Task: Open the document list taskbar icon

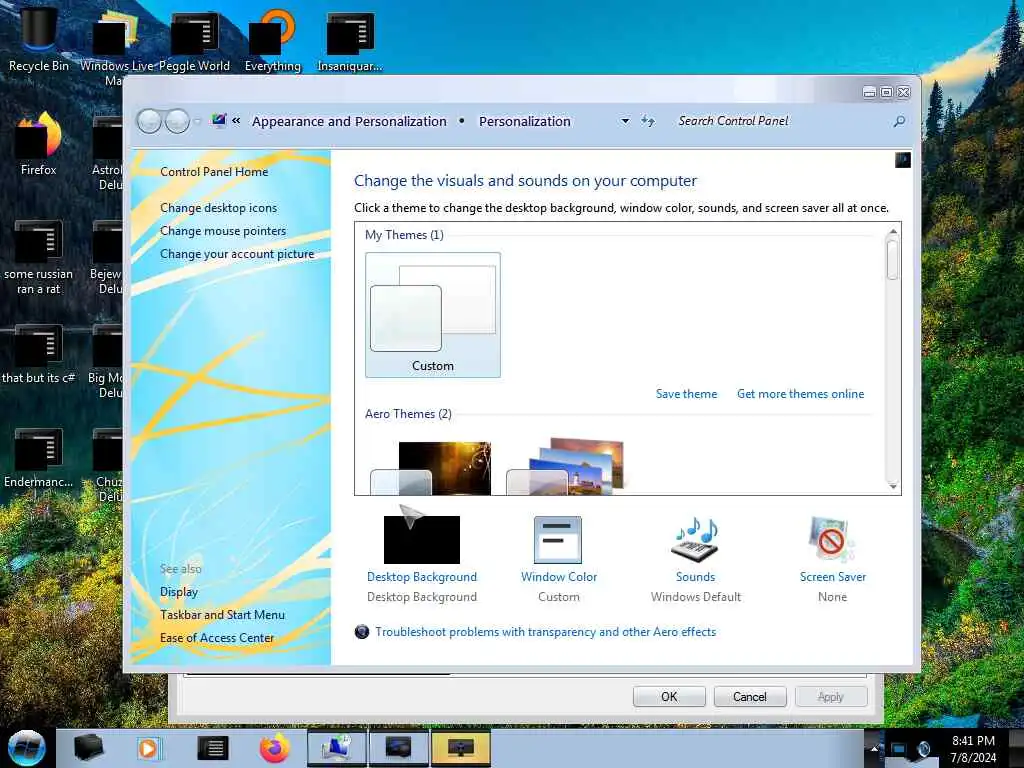Action: pyautogui.click(x=213, y=748)
